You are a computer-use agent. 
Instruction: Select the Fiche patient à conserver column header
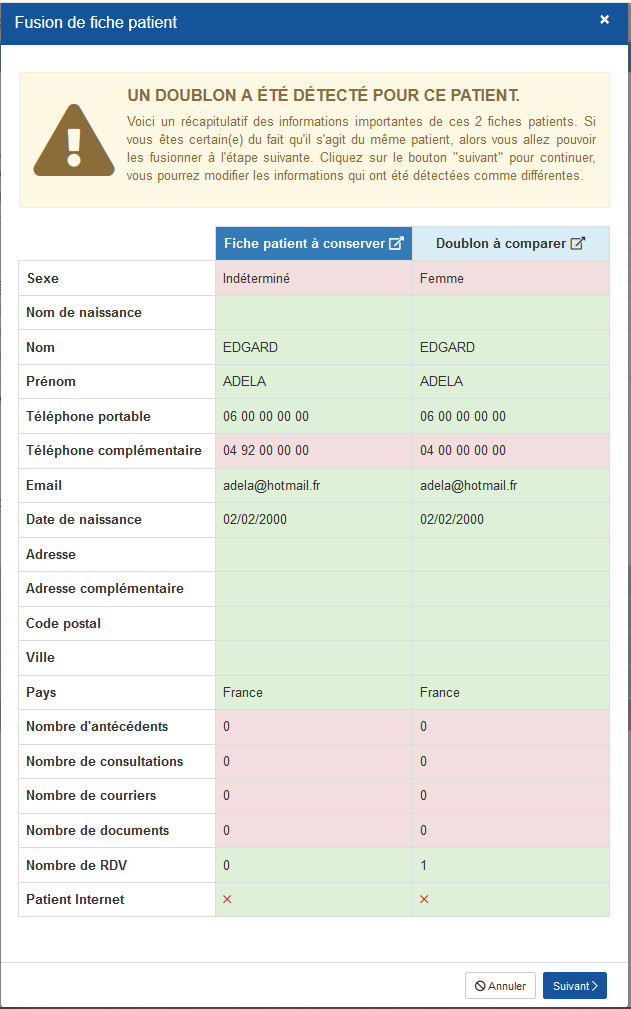pos(314,243)
